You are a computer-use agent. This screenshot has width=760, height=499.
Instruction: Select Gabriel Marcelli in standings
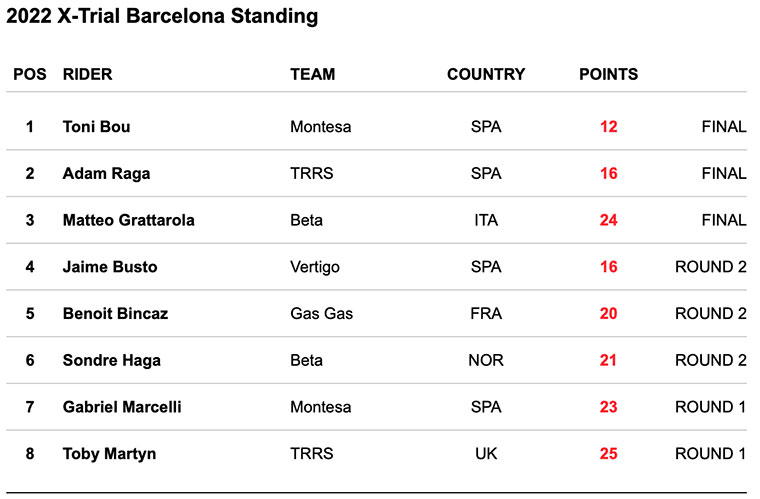122,407
